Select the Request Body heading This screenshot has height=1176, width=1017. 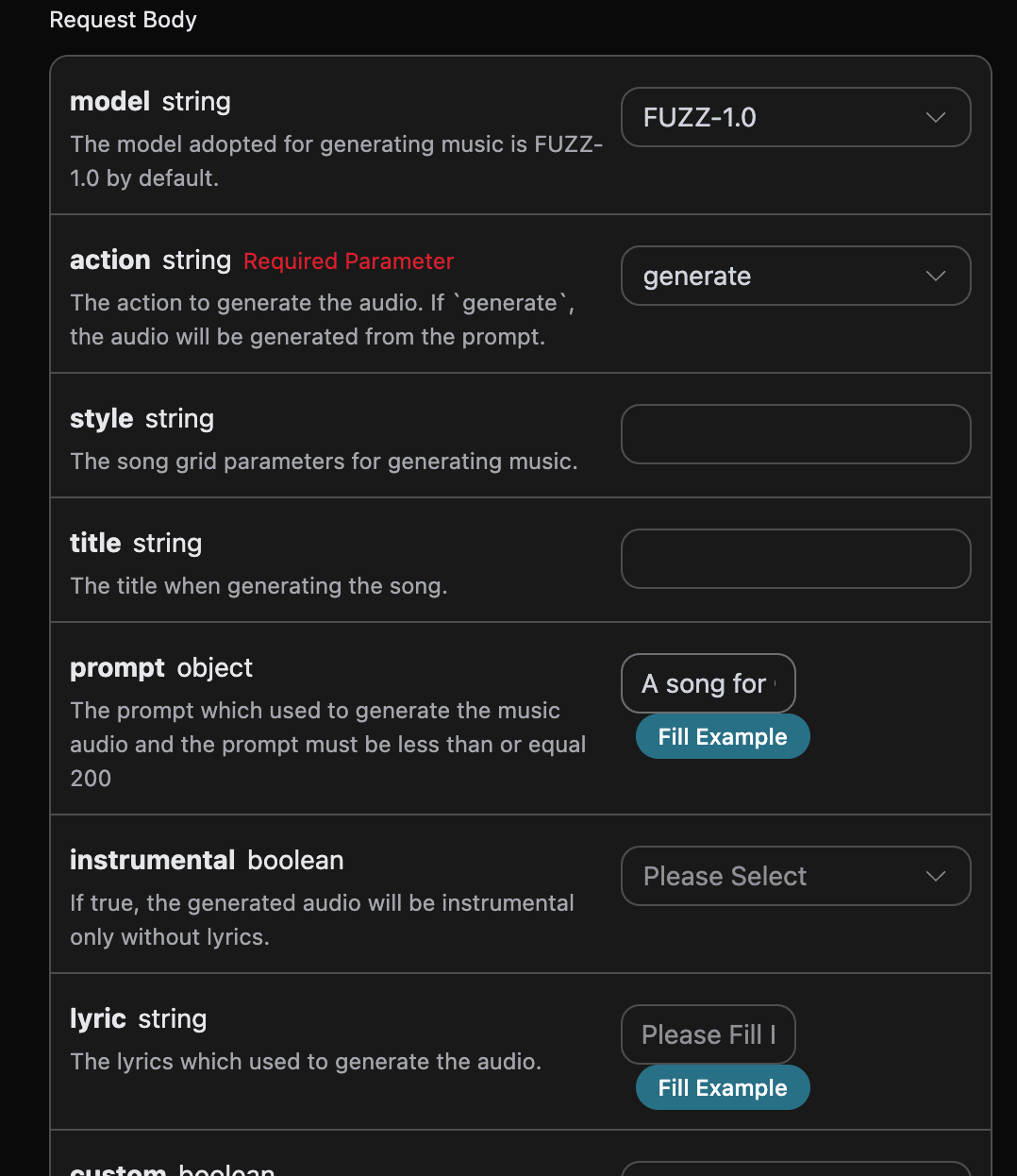(x=123, y=20)
